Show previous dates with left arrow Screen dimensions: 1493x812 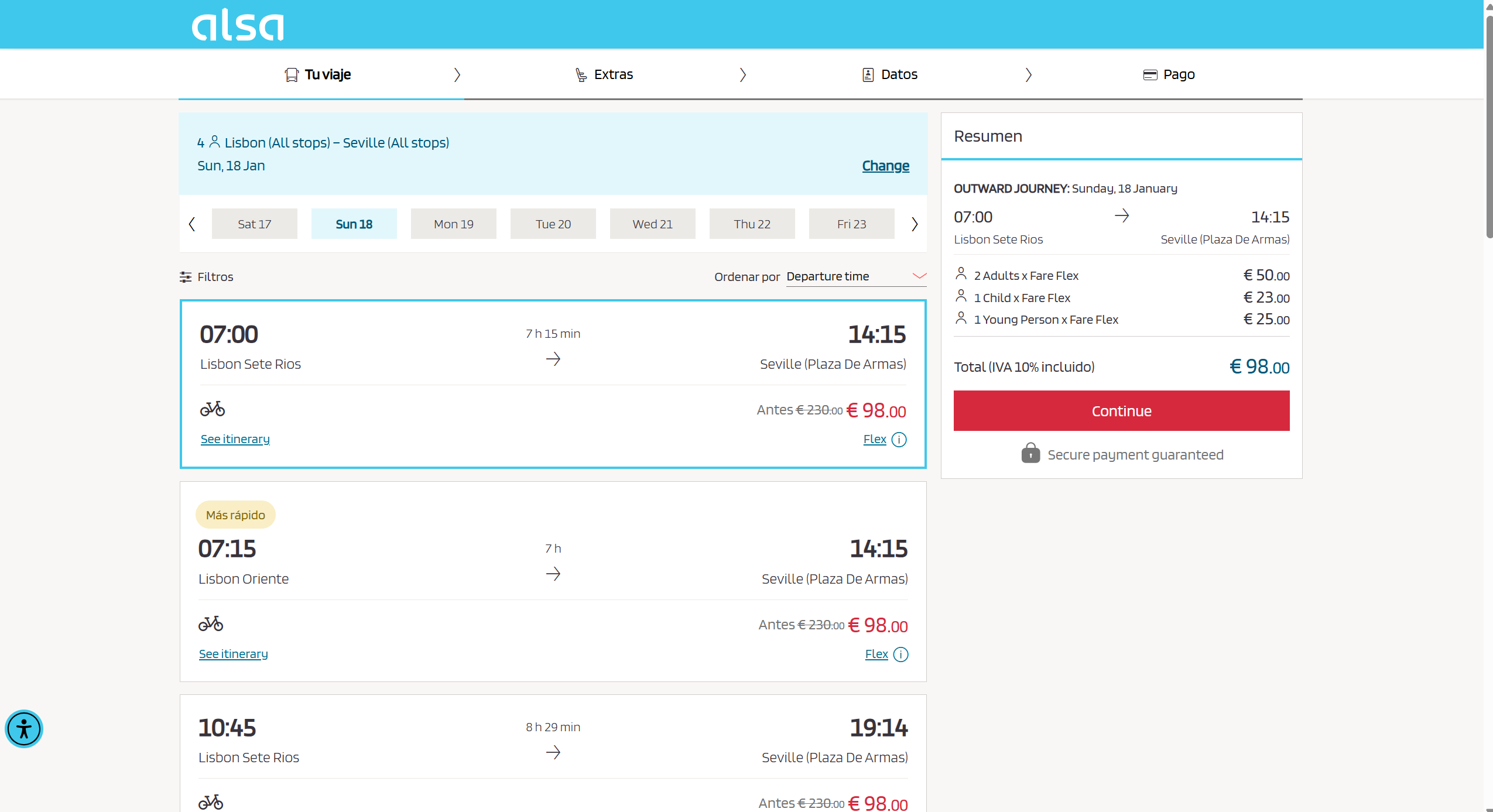coord(192,224)
